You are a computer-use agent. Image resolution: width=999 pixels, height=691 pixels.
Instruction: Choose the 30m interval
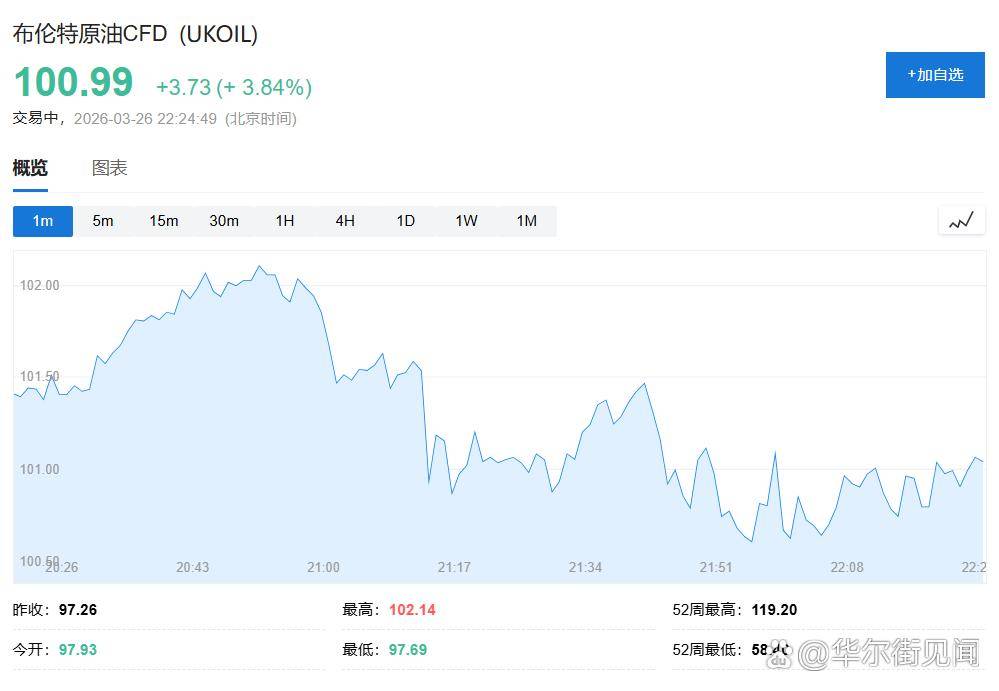click(224, 221)
